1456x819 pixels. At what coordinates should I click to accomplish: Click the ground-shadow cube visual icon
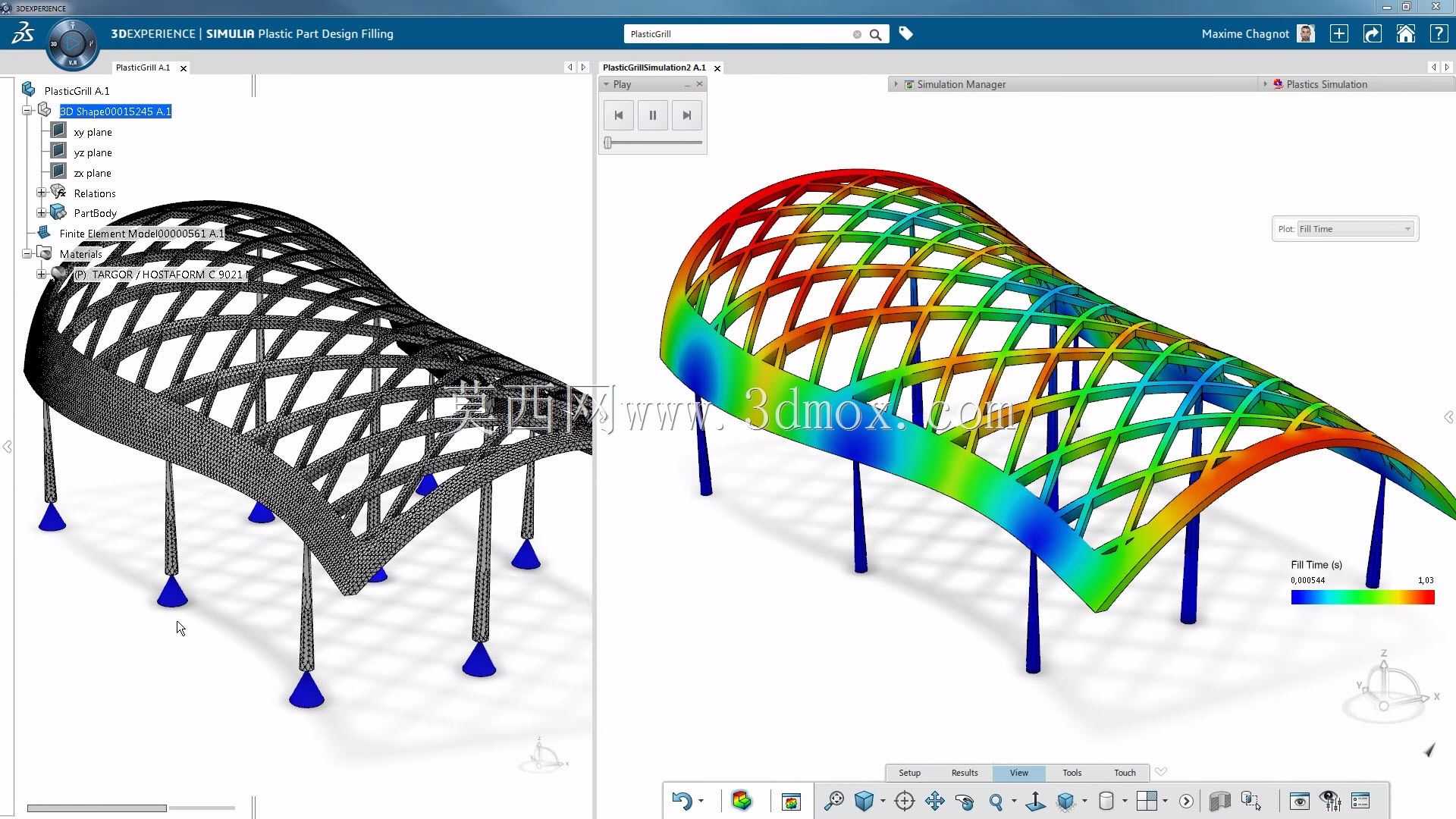1066,801
